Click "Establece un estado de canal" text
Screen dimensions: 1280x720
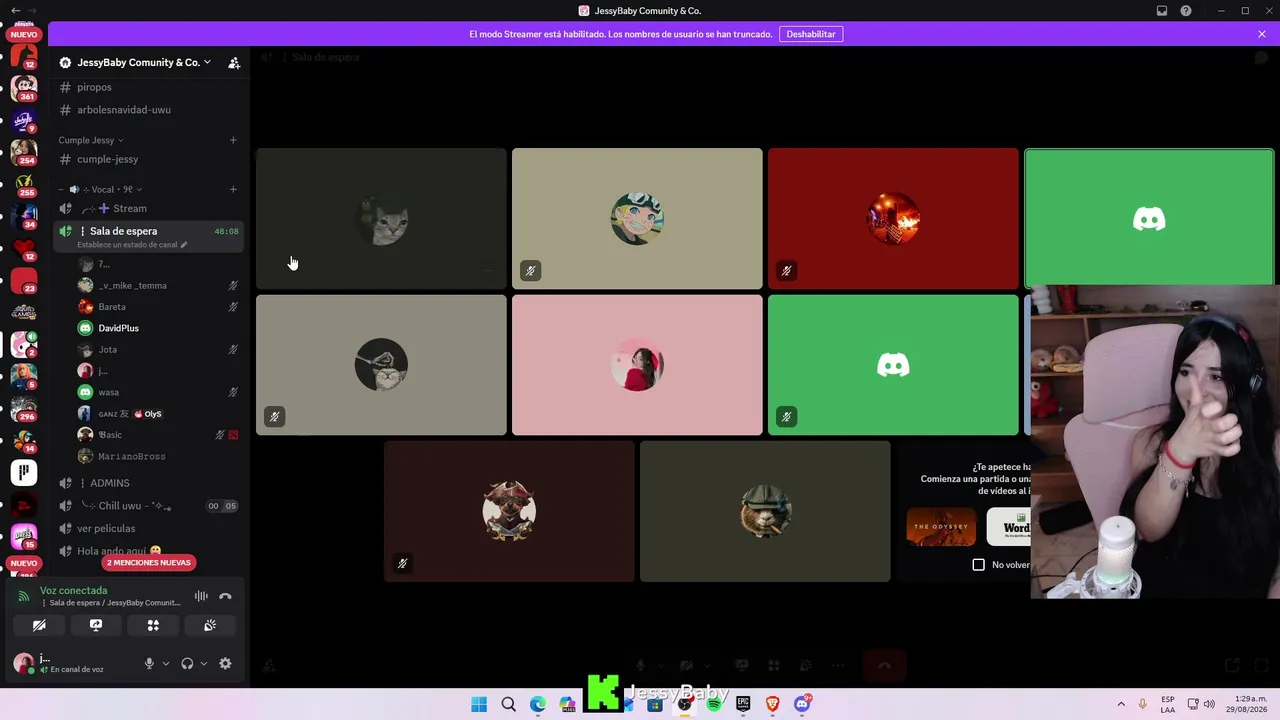(127, 245)
